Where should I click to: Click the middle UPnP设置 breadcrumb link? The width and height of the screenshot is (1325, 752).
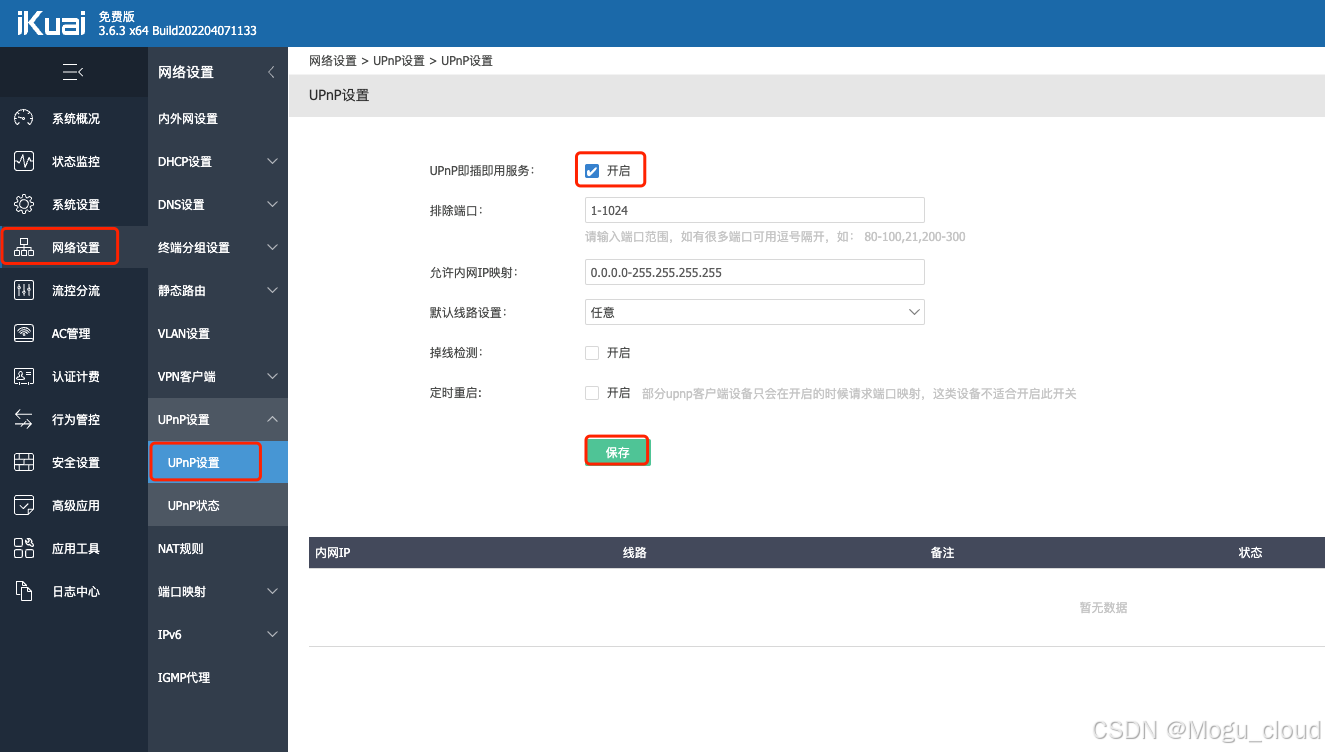(399, 61)
